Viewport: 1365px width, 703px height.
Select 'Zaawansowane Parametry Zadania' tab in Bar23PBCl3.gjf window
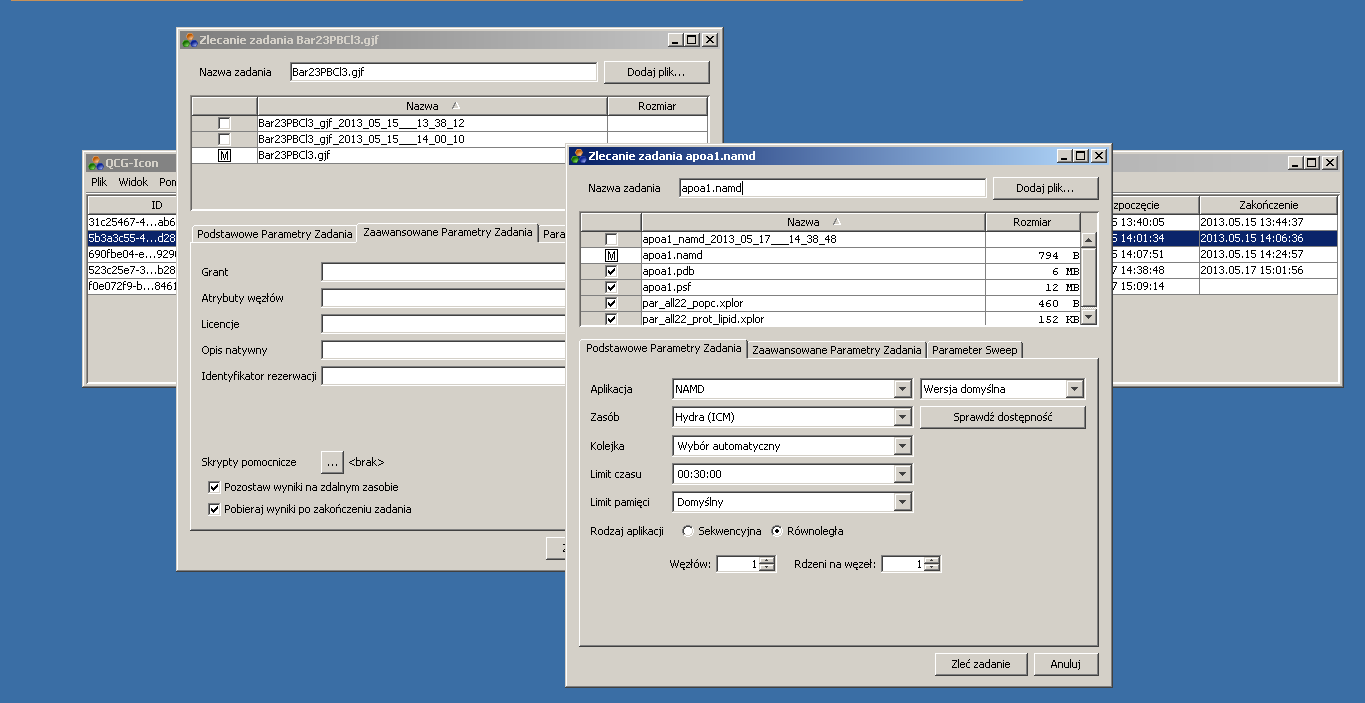click(448, 232)
